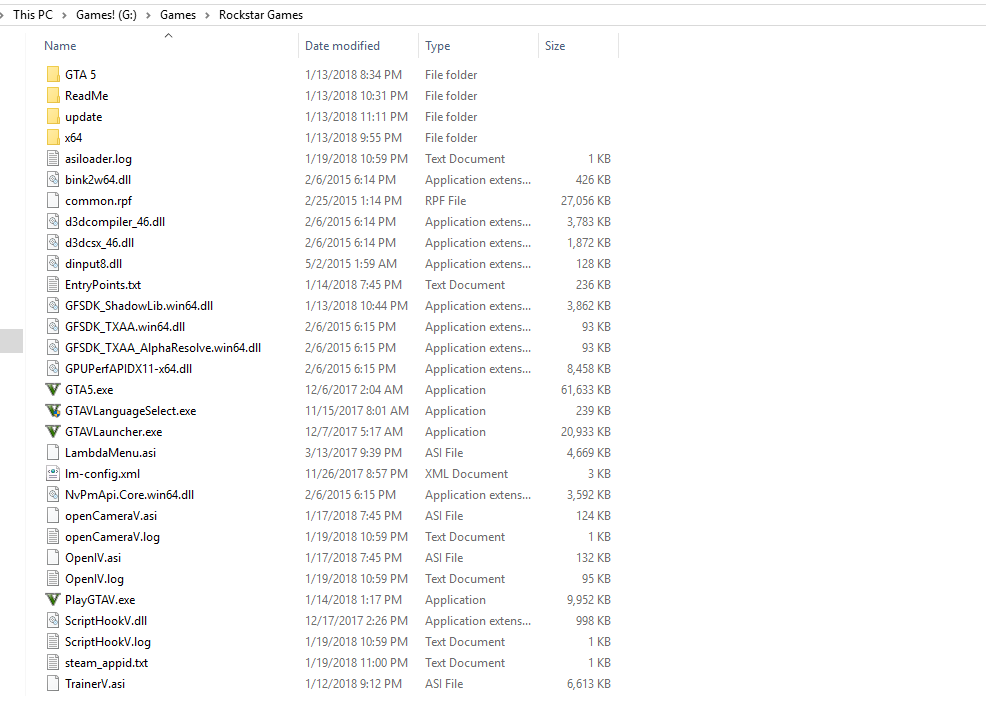
Task: Navigate to This PC in breadcrumb
Action: point(33,14)
